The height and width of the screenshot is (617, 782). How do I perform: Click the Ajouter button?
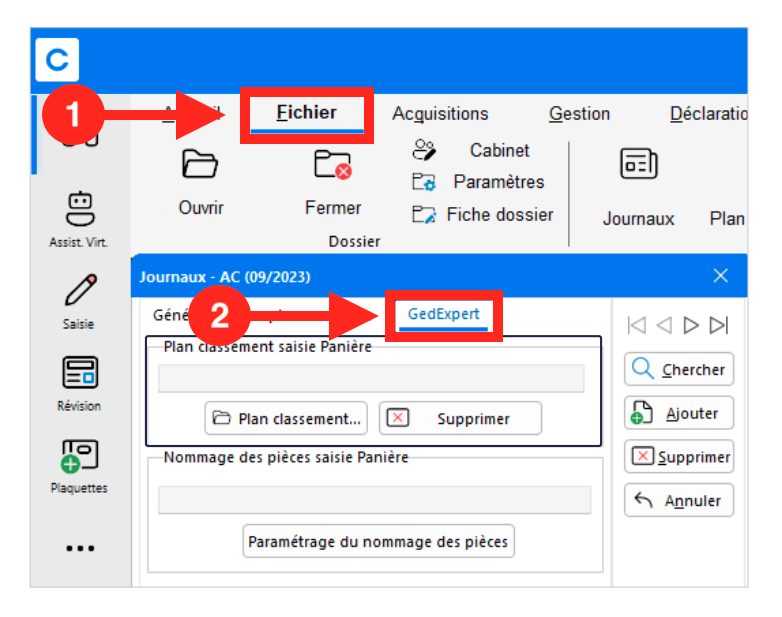click(679, 413)
